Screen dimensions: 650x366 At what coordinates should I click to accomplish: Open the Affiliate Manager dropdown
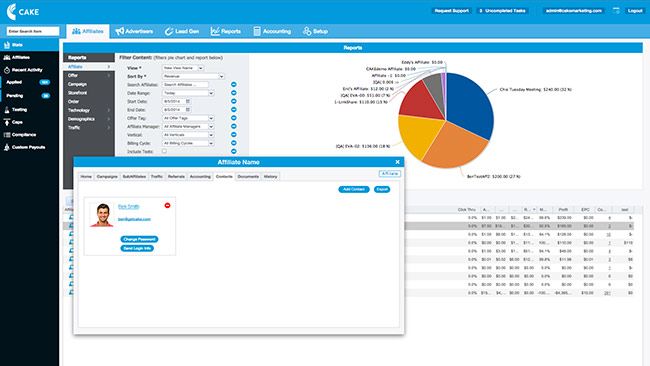188,126
